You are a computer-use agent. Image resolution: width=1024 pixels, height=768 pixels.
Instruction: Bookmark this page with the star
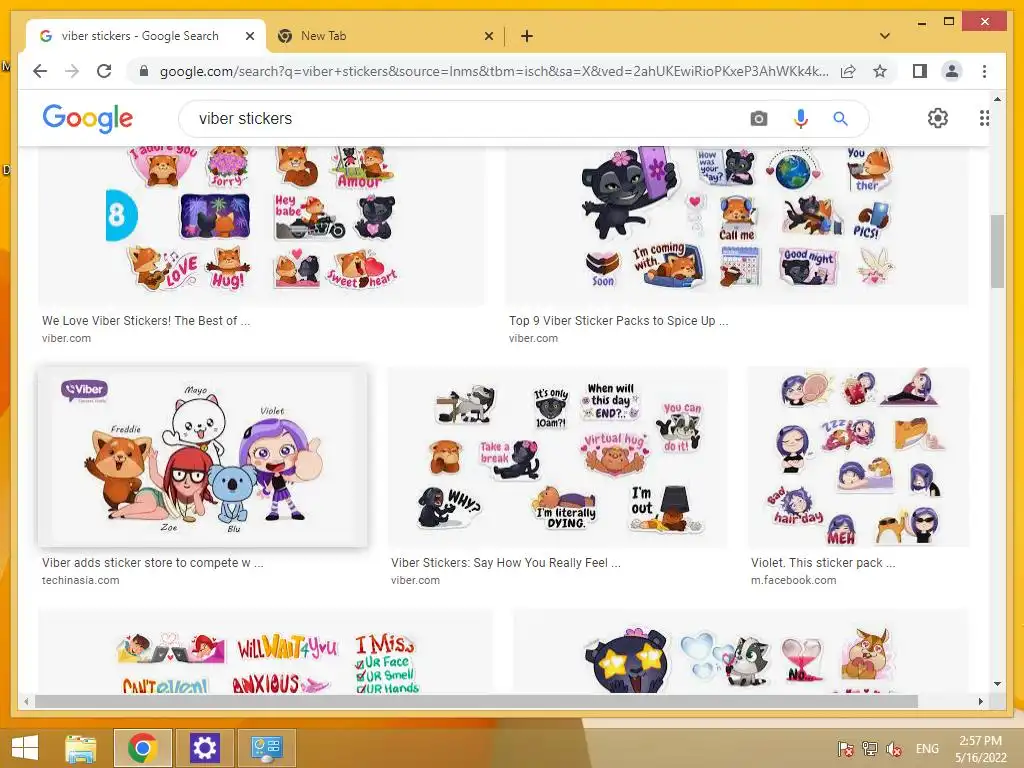tap(880, 71)
